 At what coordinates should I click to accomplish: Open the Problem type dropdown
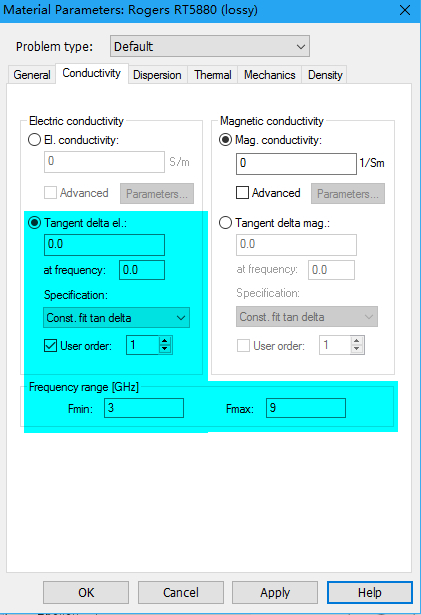(x=210, y=46)
